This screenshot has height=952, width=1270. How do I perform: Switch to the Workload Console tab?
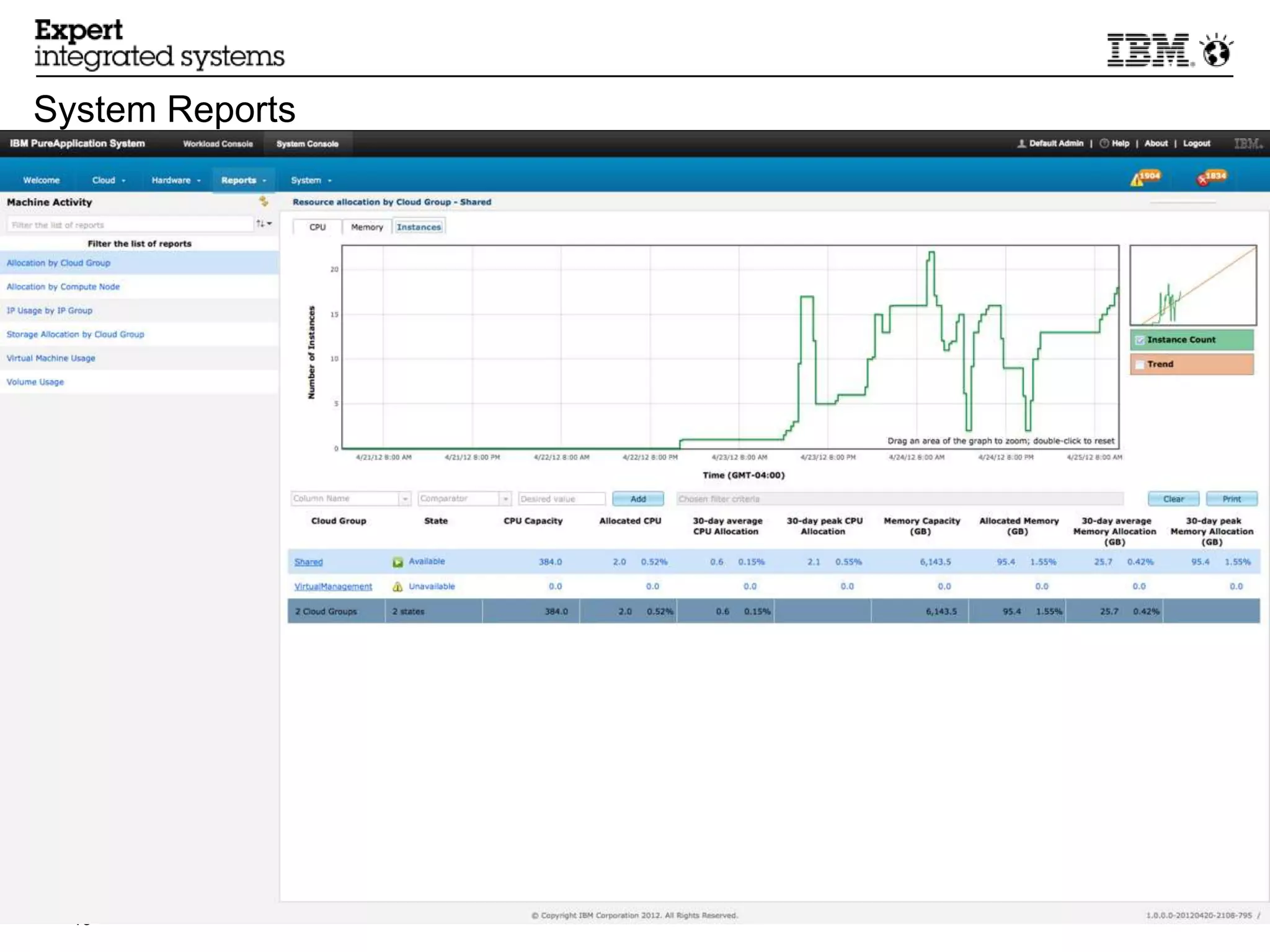[218, 144]
